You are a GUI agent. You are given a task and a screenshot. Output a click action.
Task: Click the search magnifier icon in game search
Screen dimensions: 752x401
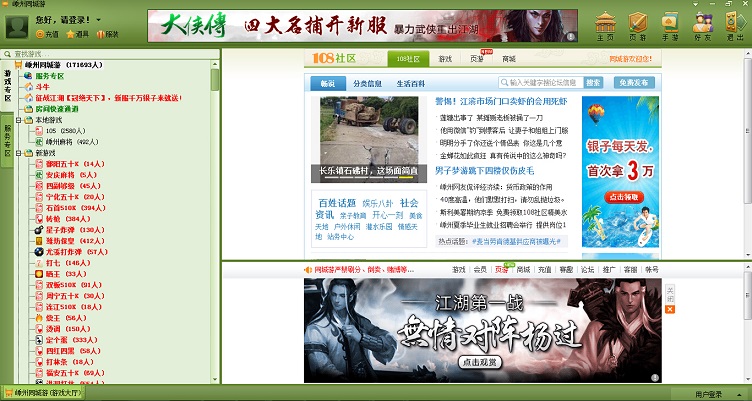click(7, 54)
